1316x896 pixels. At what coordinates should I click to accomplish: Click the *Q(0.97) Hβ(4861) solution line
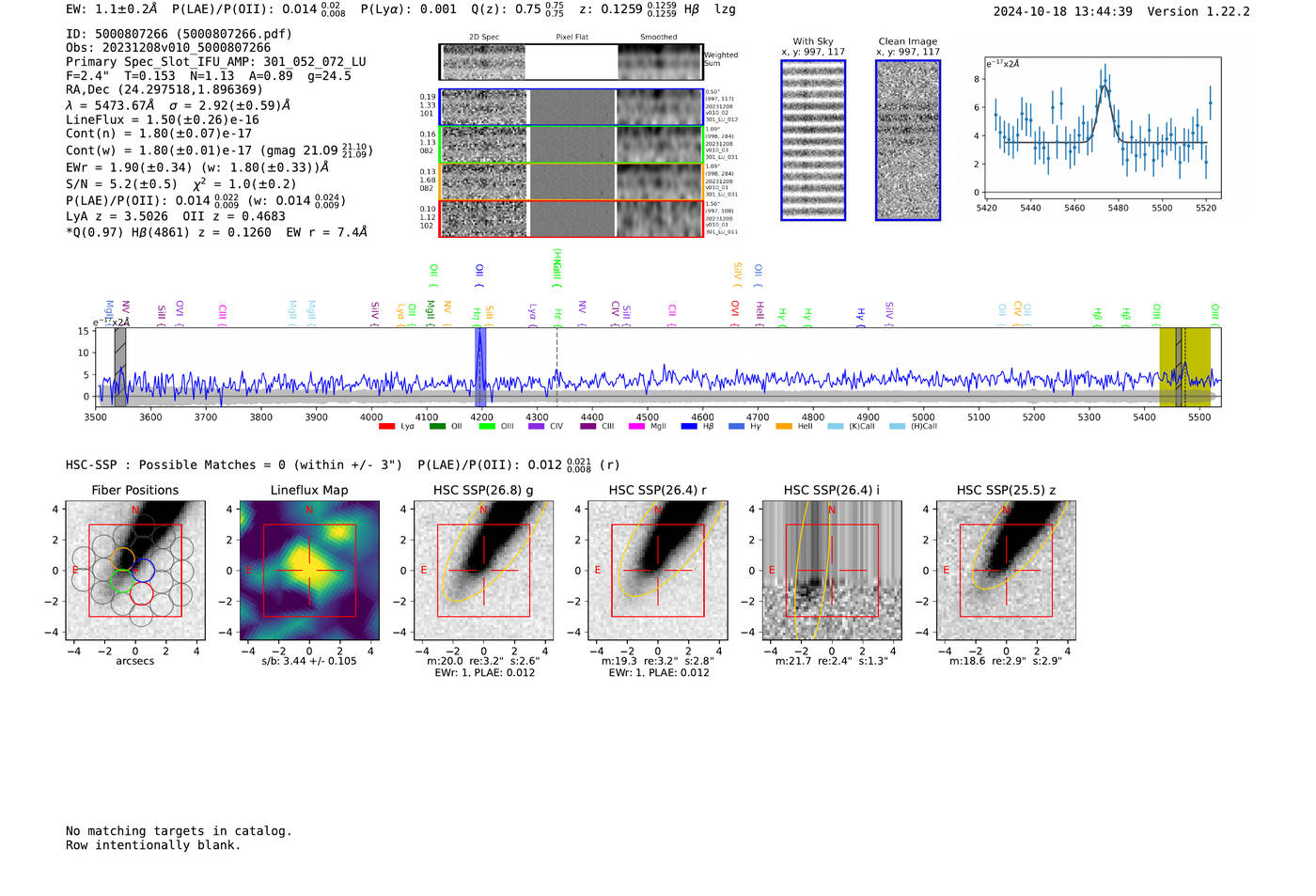click(216, 232)
